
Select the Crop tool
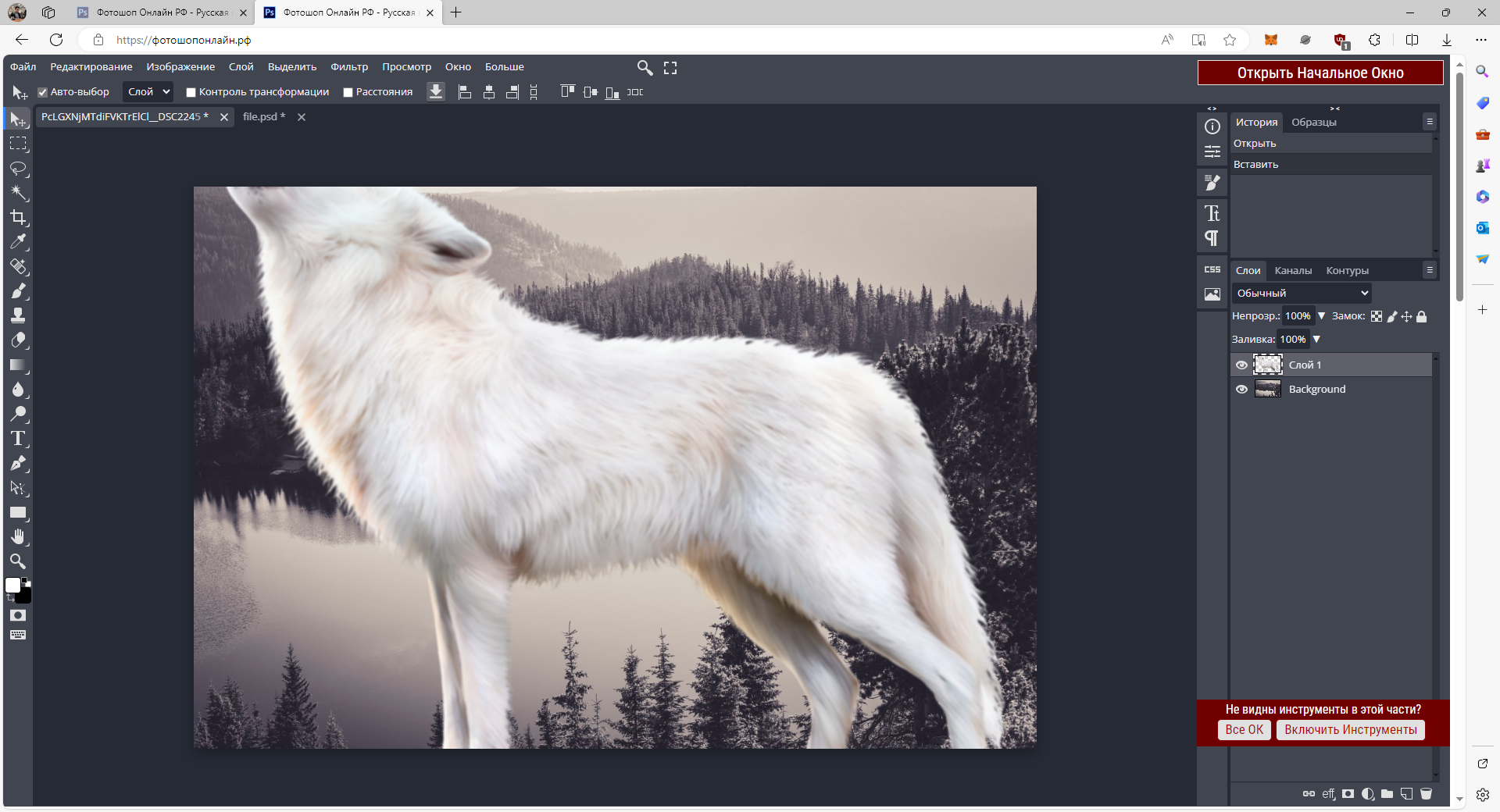tap(19, 218)
